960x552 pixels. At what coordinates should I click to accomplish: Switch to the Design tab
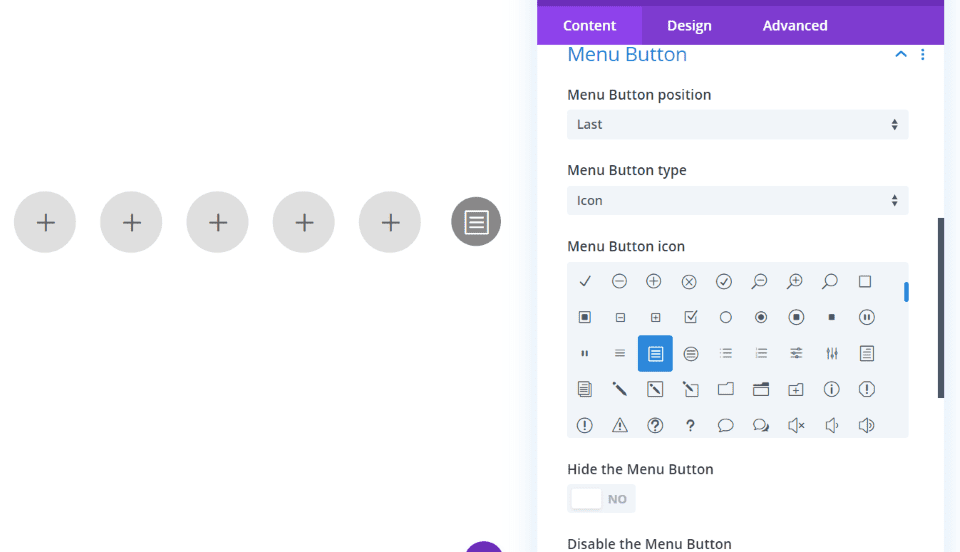coord(689,25)
